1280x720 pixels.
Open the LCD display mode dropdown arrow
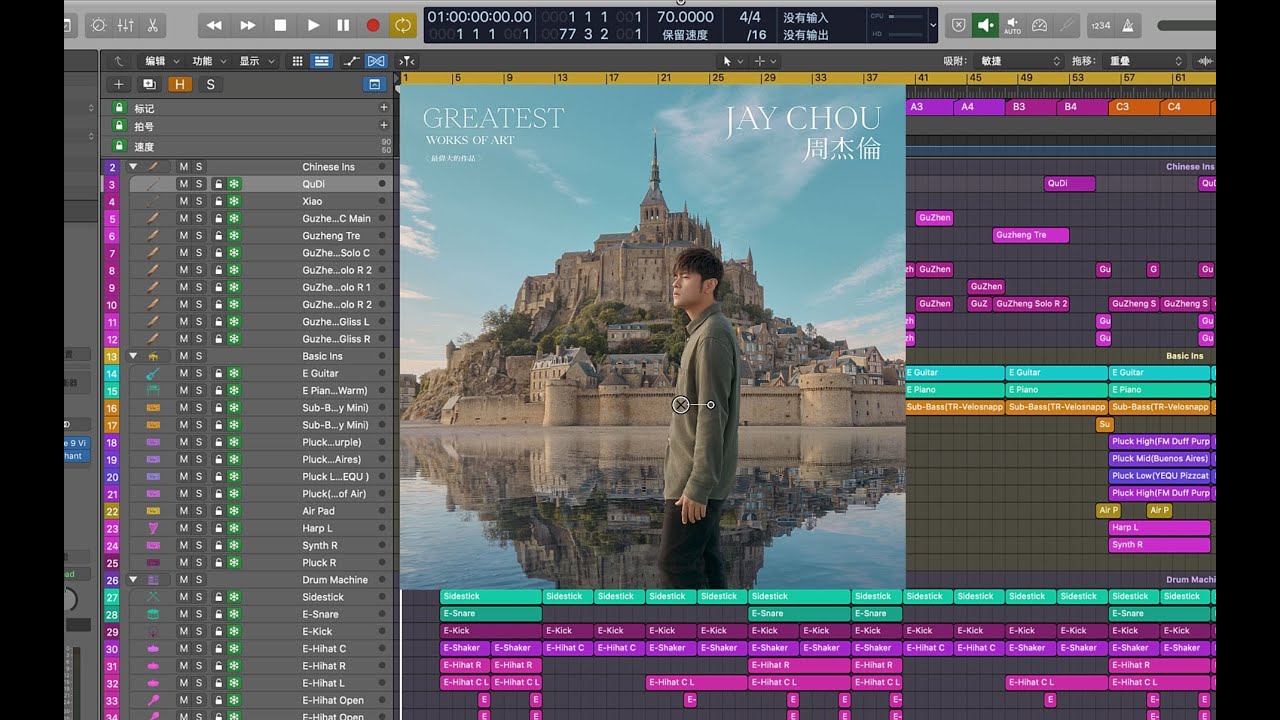[933, 25]
